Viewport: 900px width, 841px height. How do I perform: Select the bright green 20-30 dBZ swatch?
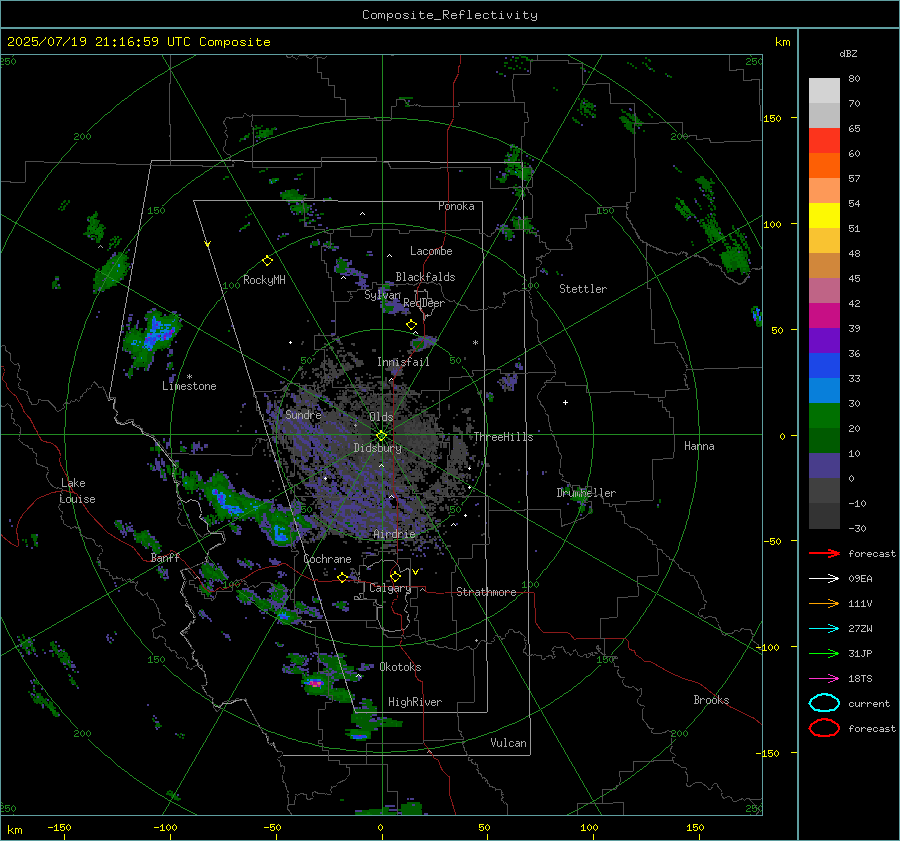[x=824, y=416]
